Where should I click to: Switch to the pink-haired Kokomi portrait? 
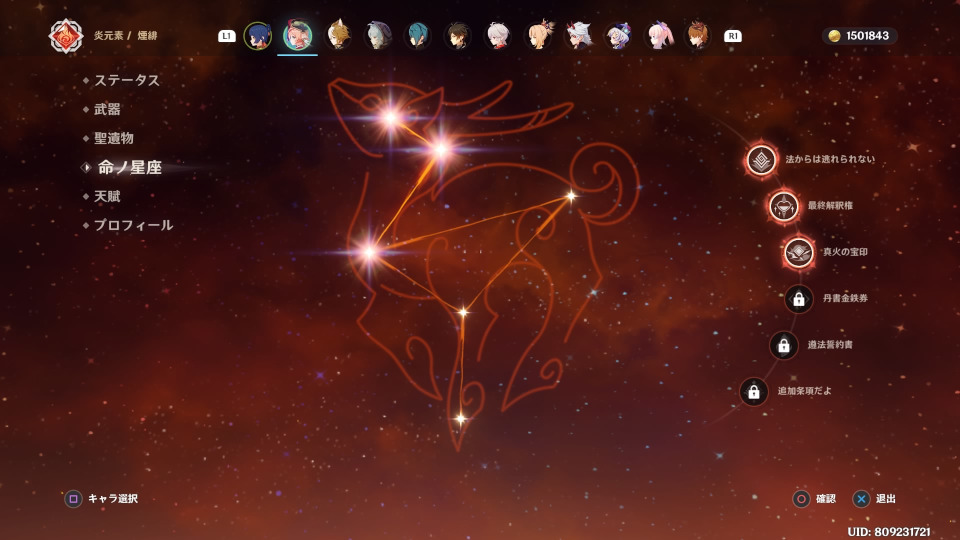pos(659,36)
